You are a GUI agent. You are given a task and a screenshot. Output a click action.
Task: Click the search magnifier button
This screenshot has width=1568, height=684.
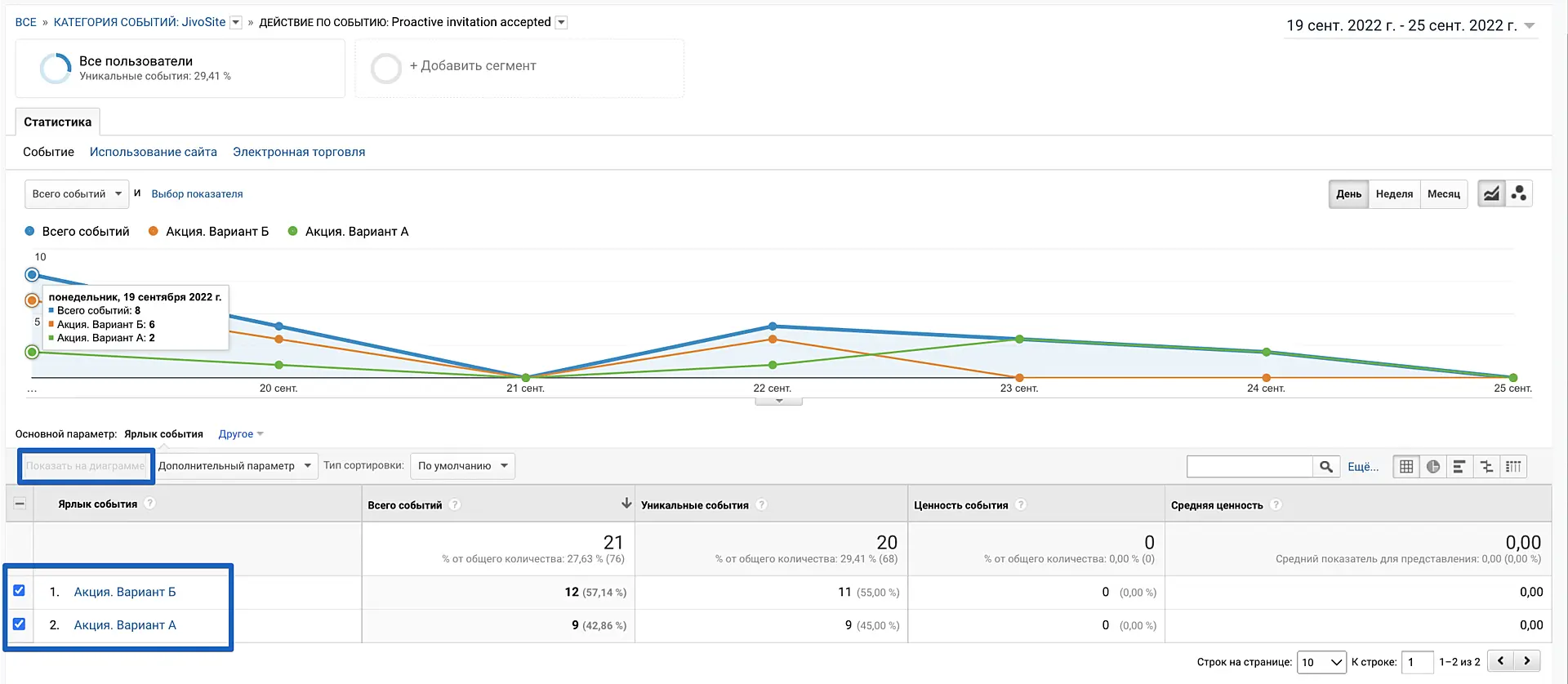click(x=1326, y=467)
